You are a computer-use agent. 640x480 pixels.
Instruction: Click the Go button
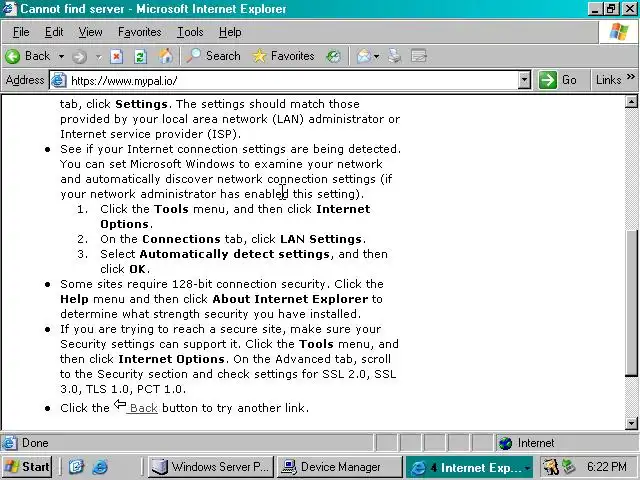pos(558,80)
